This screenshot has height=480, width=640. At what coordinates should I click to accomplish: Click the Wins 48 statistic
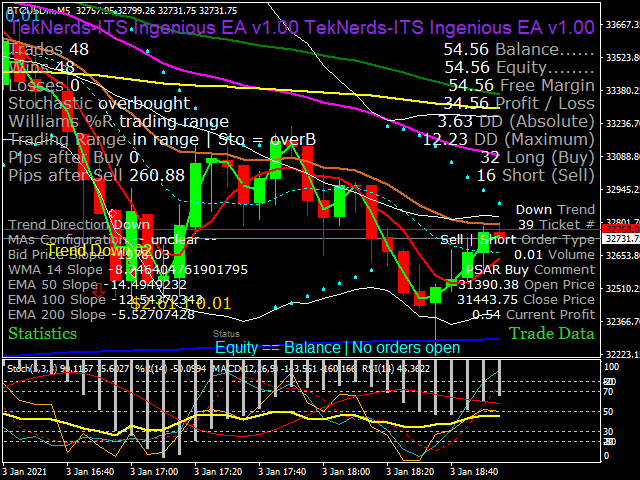(x=41, y=67)
